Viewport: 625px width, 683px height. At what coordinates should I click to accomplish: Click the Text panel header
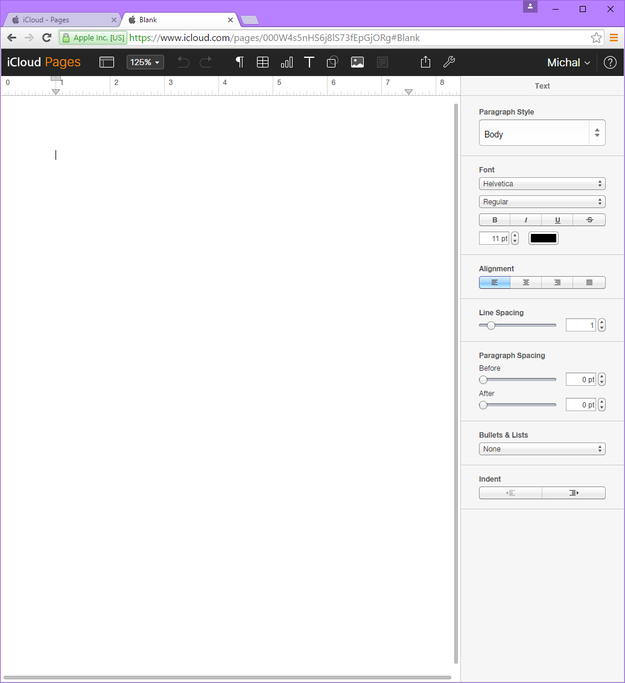coord(542,86)
